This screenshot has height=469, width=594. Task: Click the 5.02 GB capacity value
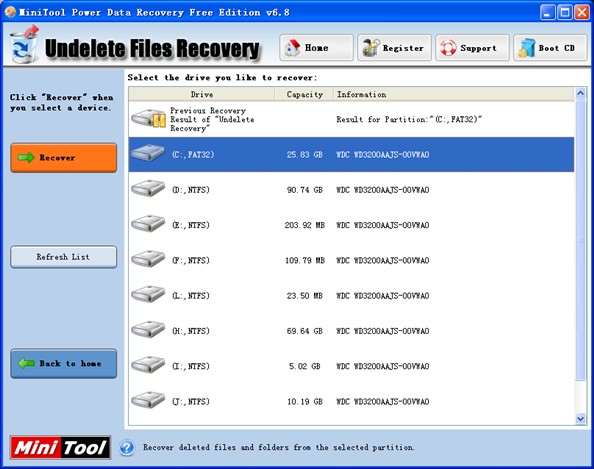click(305, 366)
